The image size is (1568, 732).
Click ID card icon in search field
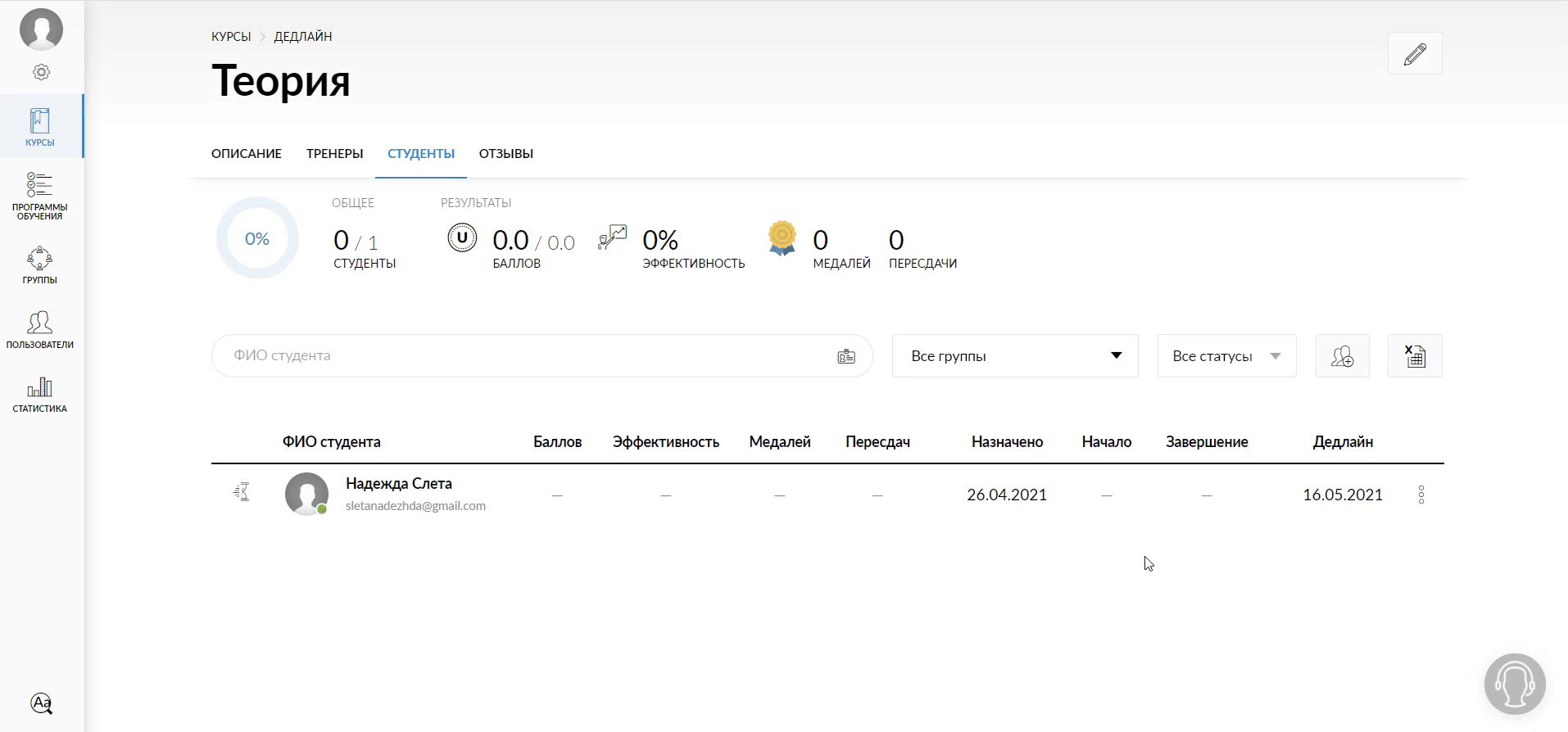(x=846, y=356)
